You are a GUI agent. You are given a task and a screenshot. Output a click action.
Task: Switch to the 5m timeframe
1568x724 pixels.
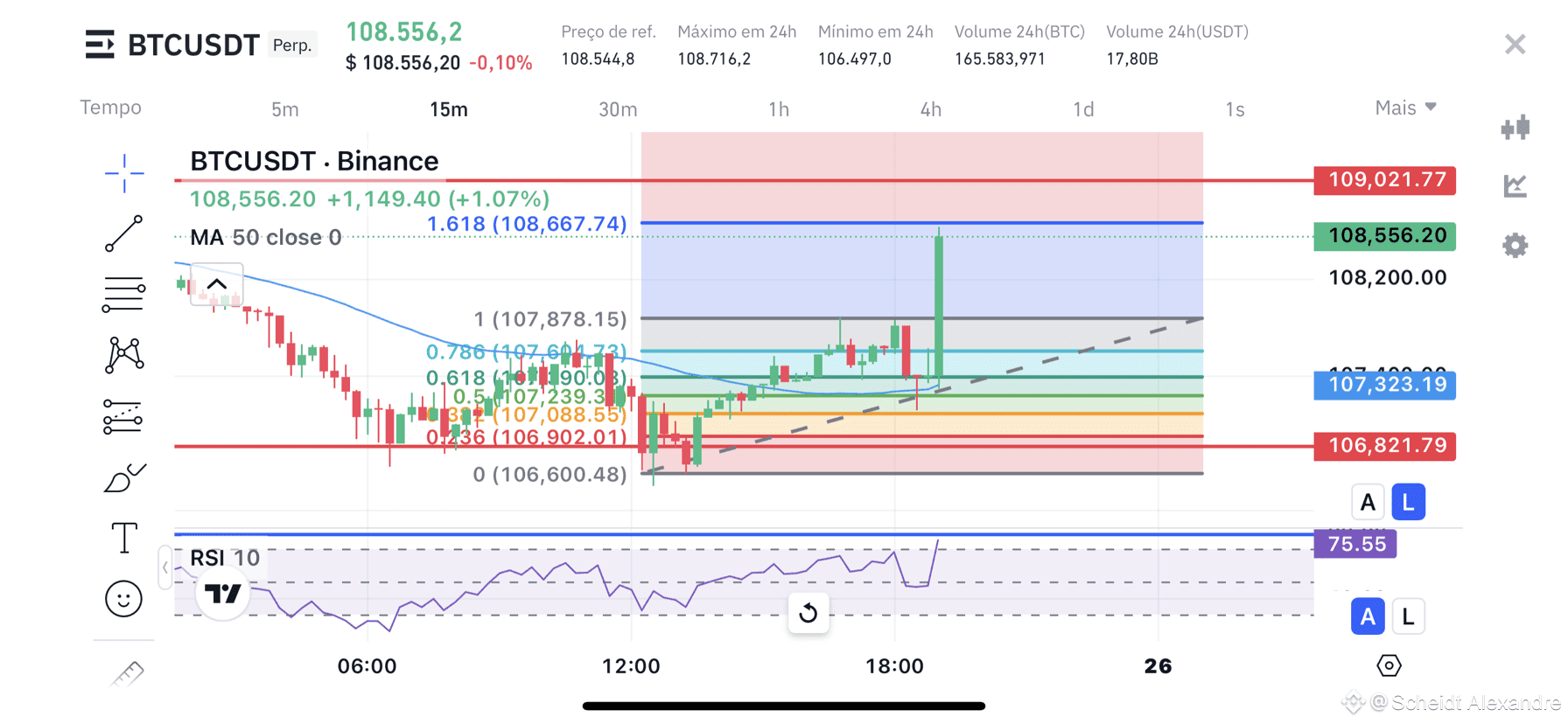click(285, 109)
